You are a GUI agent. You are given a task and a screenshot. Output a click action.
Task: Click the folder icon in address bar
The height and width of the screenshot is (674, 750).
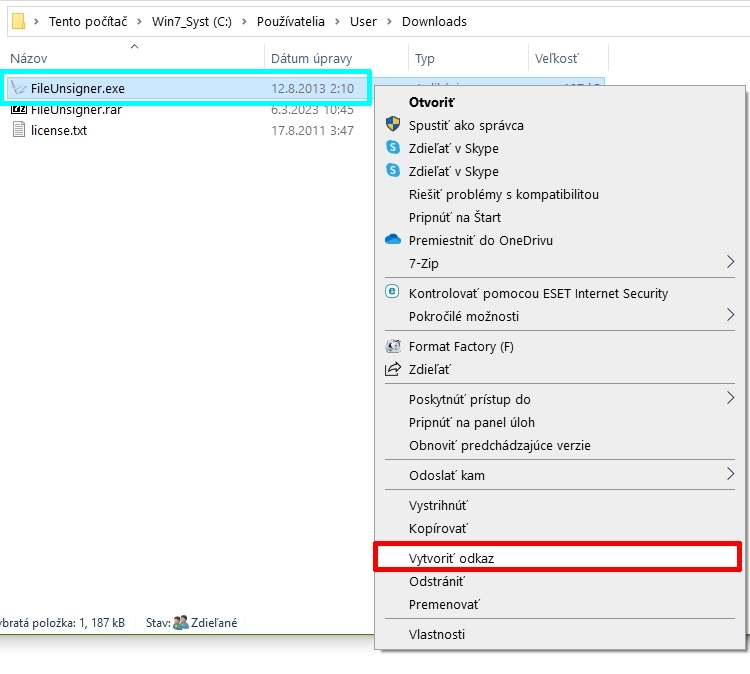pyautogui.click(x=18, y=21)
